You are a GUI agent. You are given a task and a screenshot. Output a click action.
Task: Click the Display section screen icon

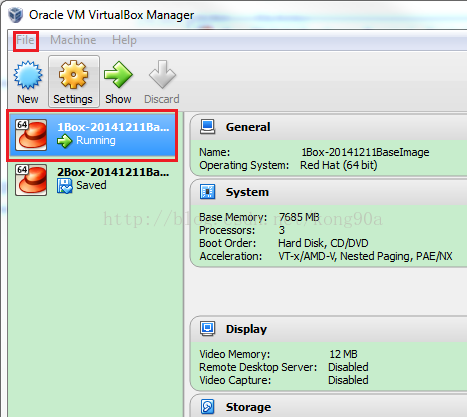pos(208,329)
